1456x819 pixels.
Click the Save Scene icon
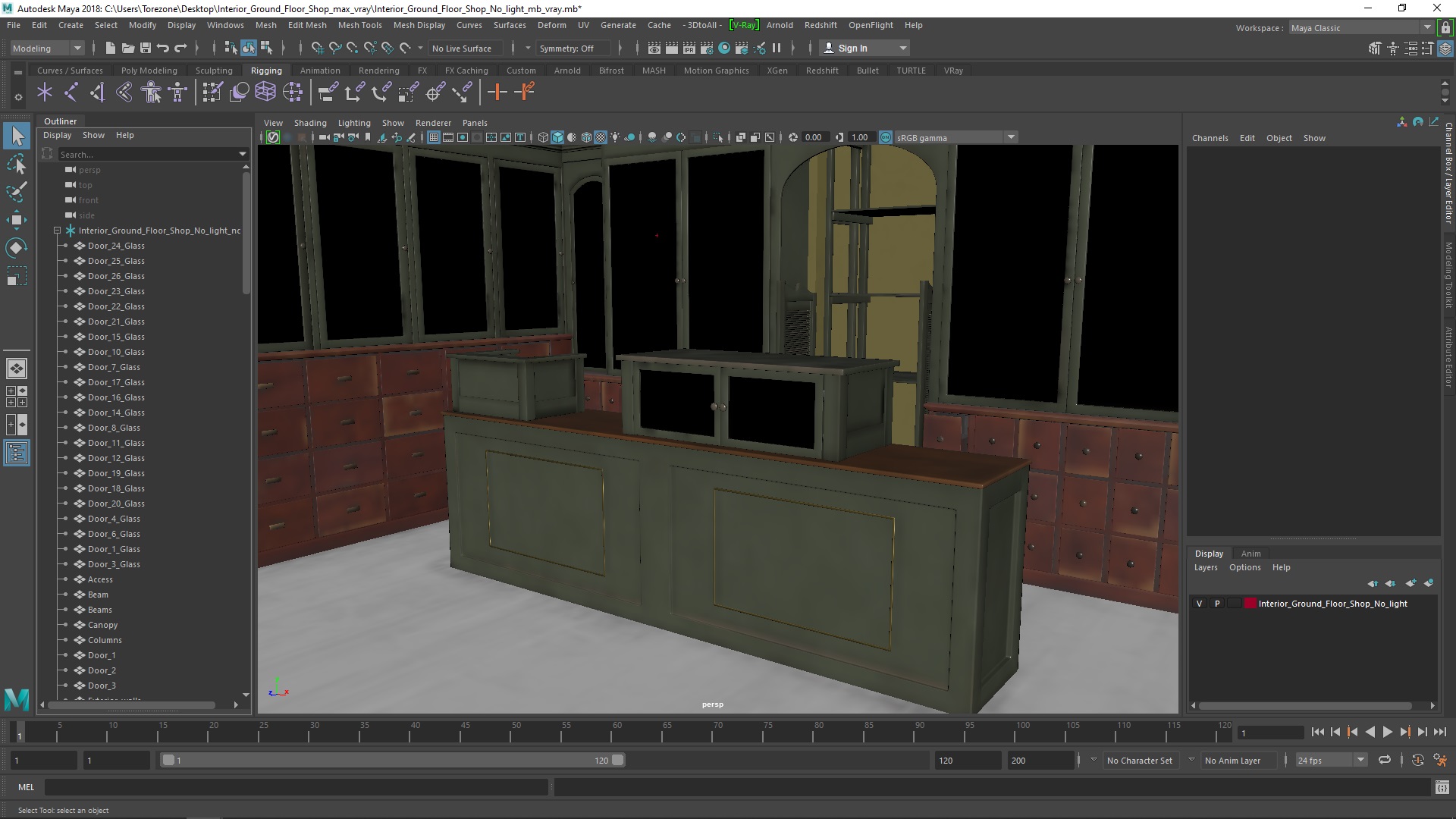[146, 48]
